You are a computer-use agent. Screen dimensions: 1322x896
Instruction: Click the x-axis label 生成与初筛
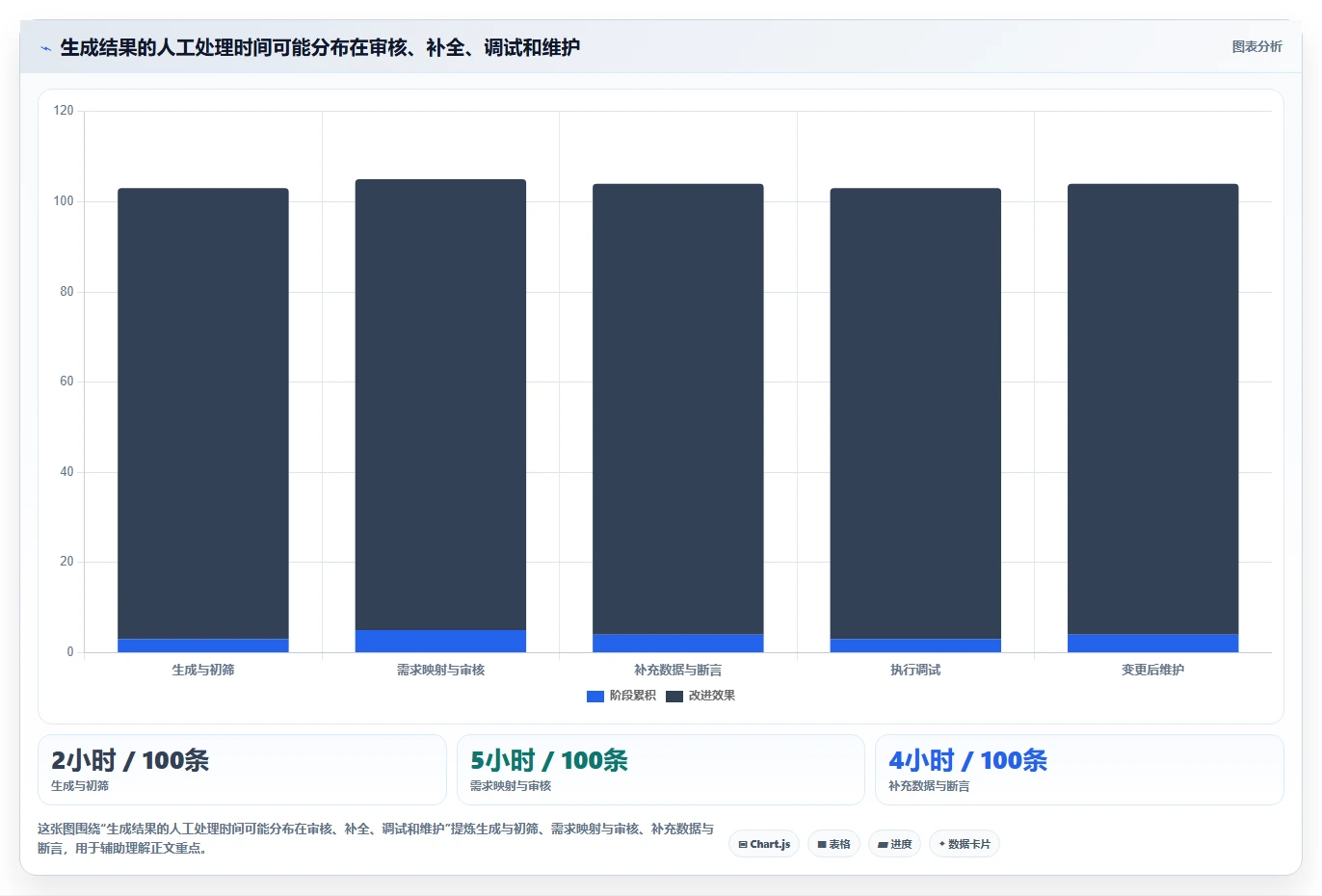203,670
